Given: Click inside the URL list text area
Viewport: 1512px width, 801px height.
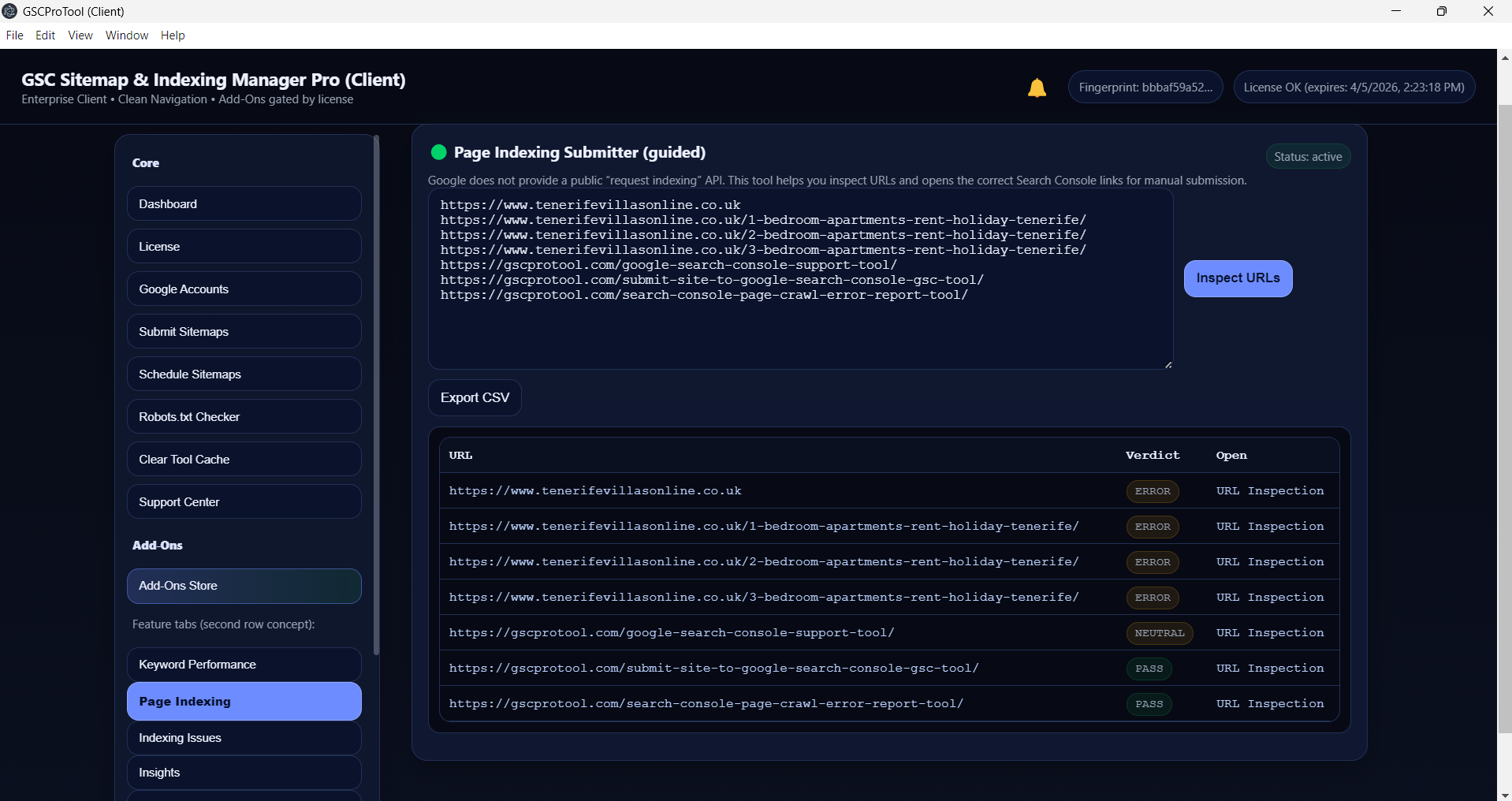Looking at the screenshot, I should coord(799,331).
